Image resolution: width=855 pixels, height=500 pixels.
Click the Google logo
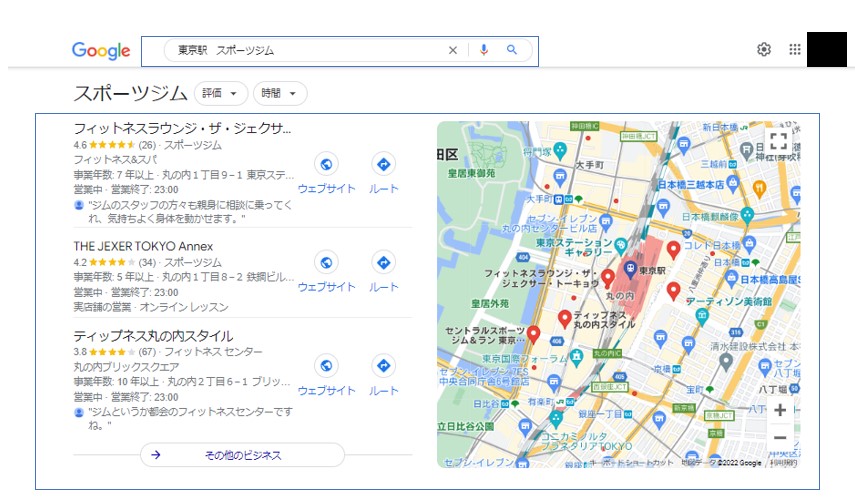tap(101, 51)
